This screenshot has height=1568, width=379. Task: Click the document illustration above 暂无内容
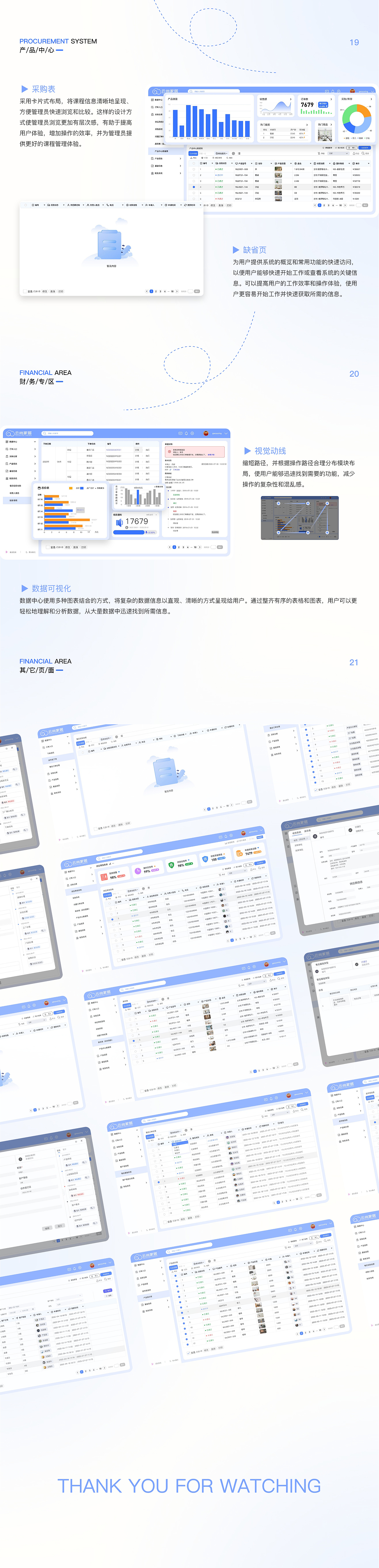pos(109,245)
